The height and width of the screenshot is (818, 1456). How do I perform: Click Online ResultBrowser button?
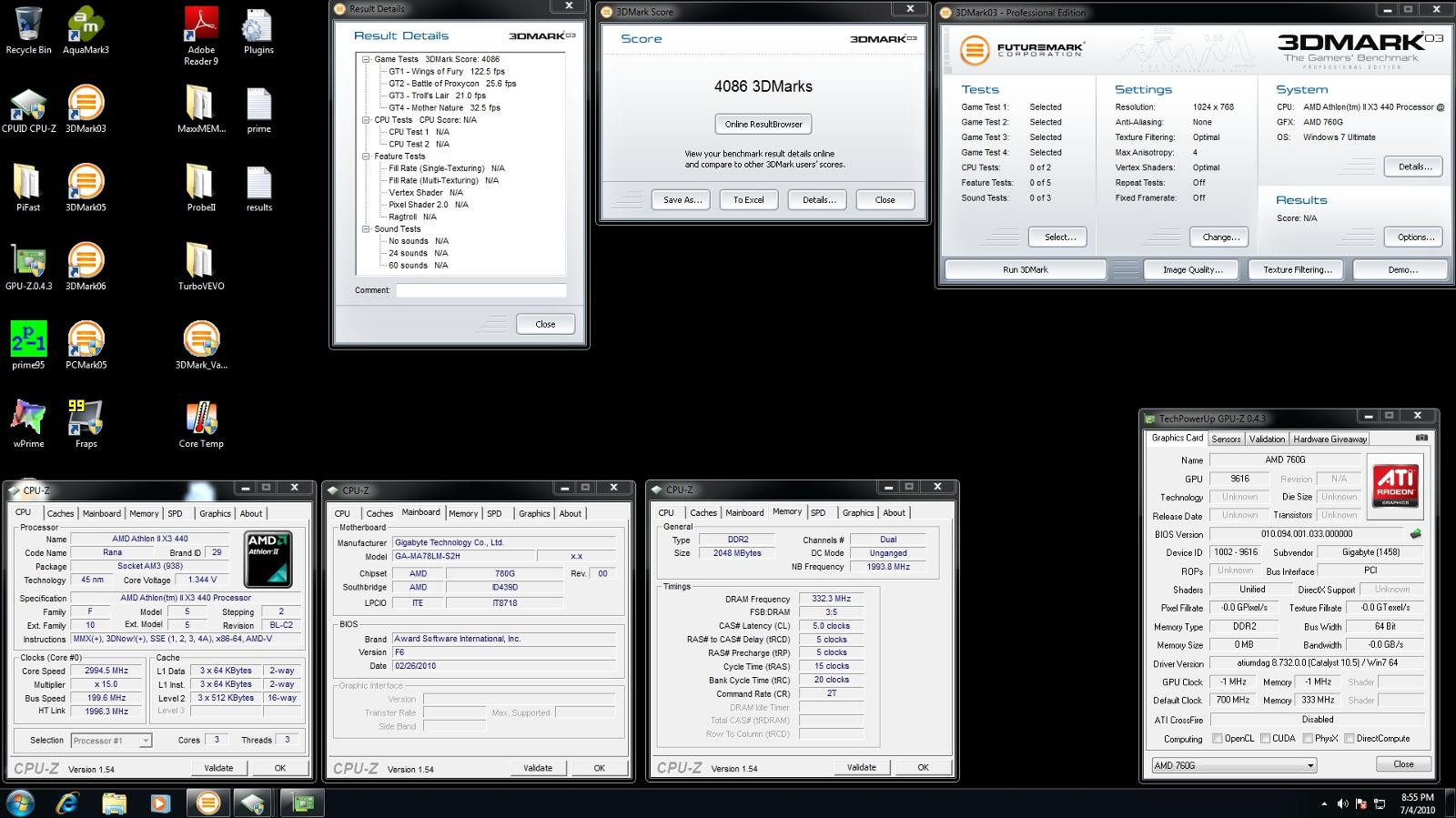pos(763,124)
